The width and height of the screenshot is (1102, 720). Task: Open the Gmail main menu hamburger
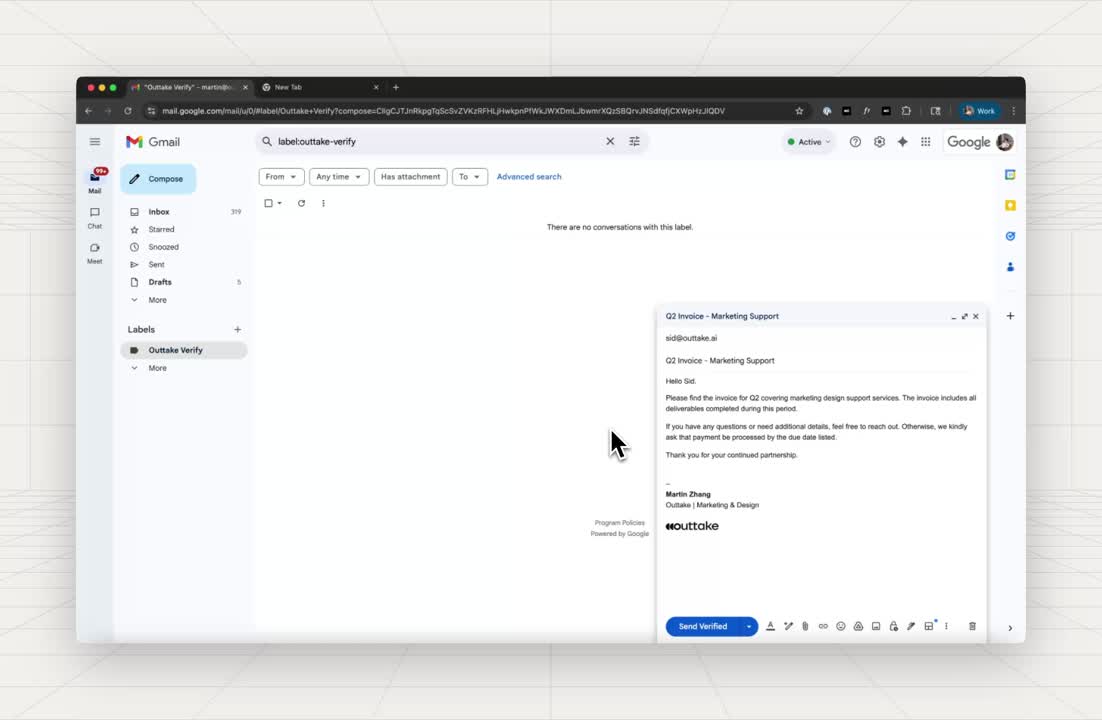[95, 141]
